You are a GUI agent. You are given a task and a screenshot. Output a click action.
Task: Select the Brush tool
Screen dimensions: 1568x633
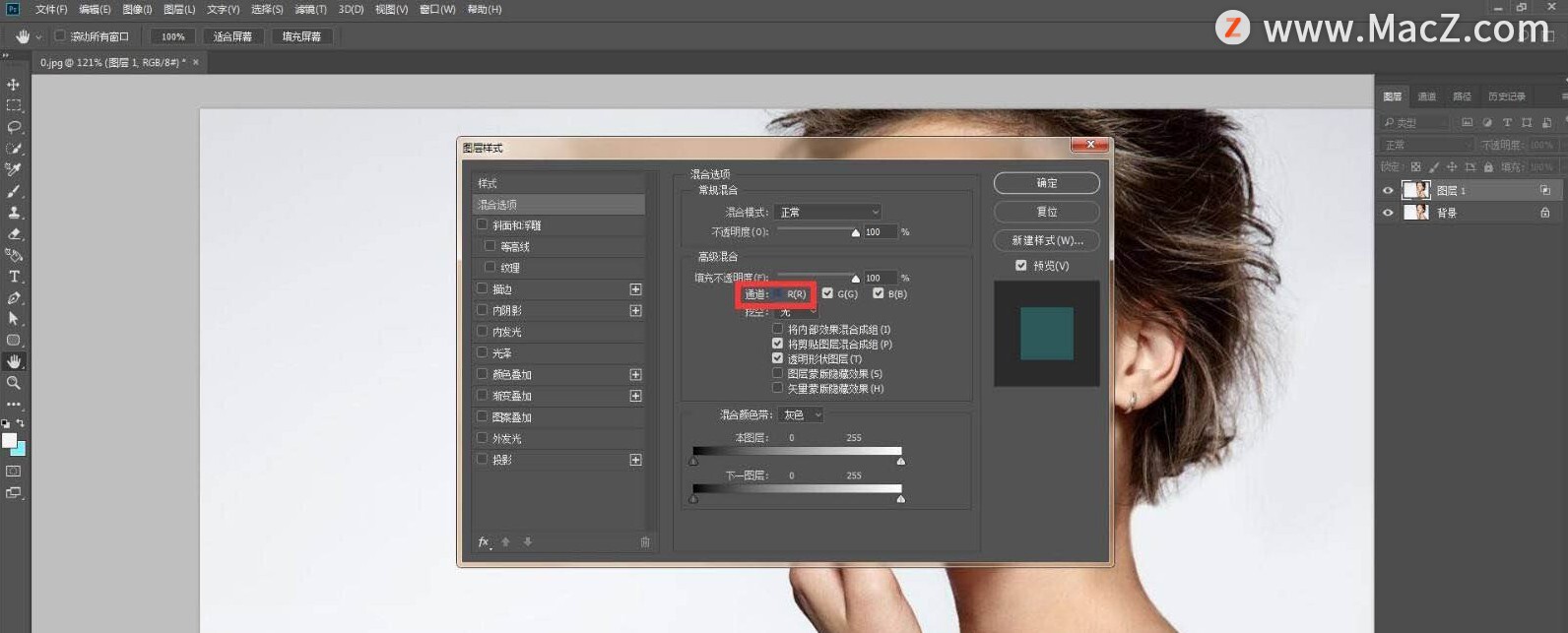click(x=14, y=191)
